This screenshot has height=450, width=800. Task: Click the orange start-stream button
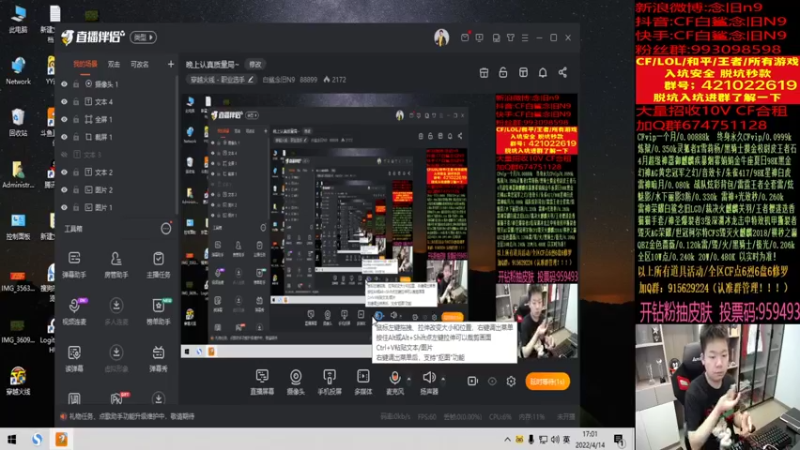pos(547,382)
